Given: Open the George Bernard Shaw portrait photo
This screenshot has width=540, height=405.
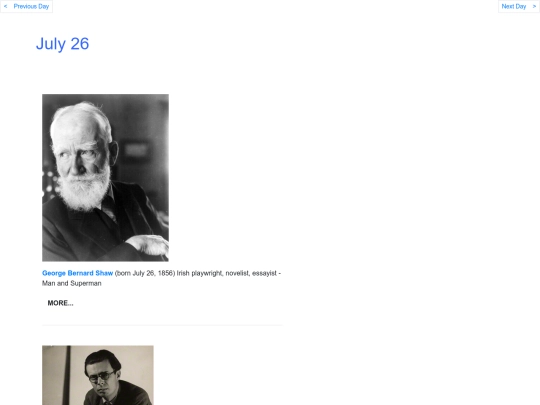Looking at the screenshot, I should tap(105, 178).
